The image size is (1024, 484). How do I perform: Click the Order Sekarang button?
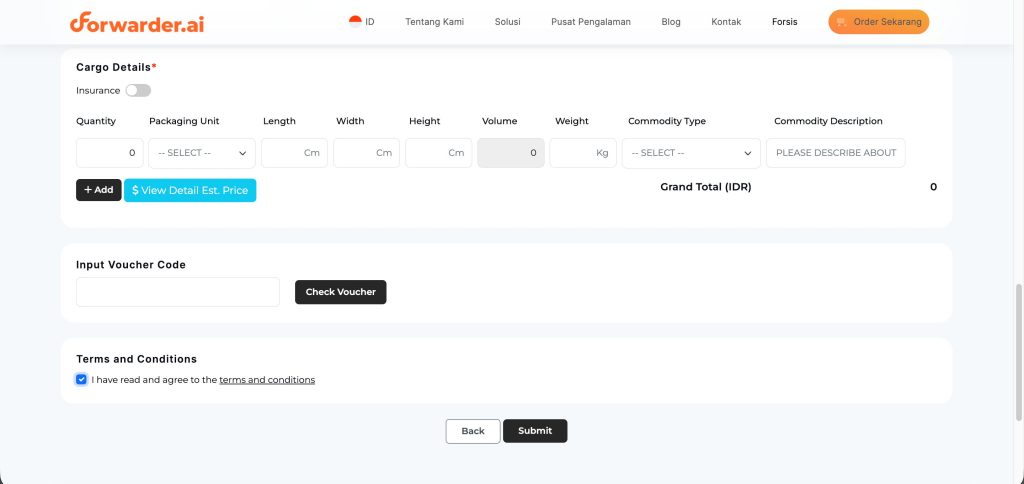pos(878,22)
